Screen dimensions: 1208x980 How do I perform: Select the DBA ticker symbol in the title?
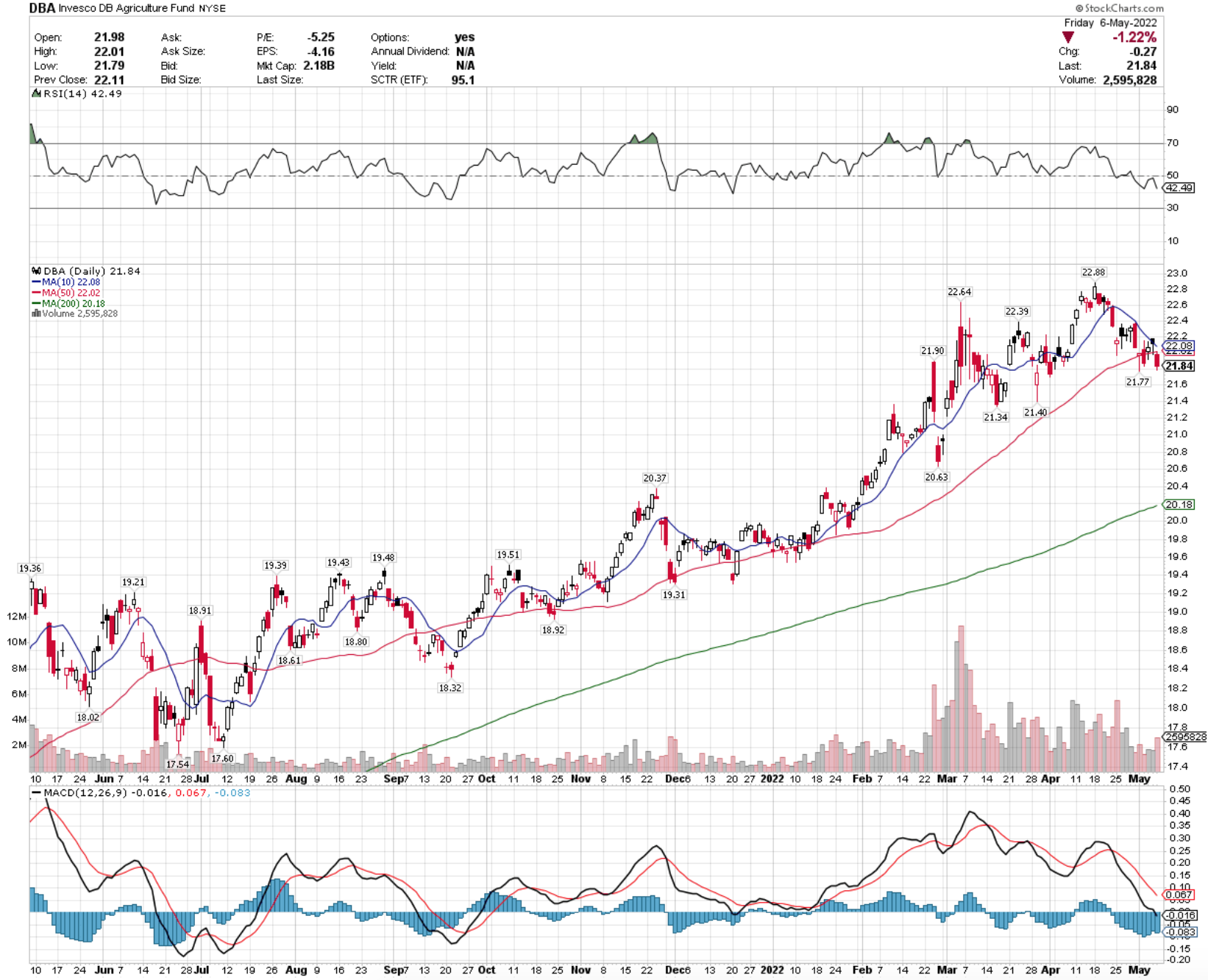click(42, 8)
